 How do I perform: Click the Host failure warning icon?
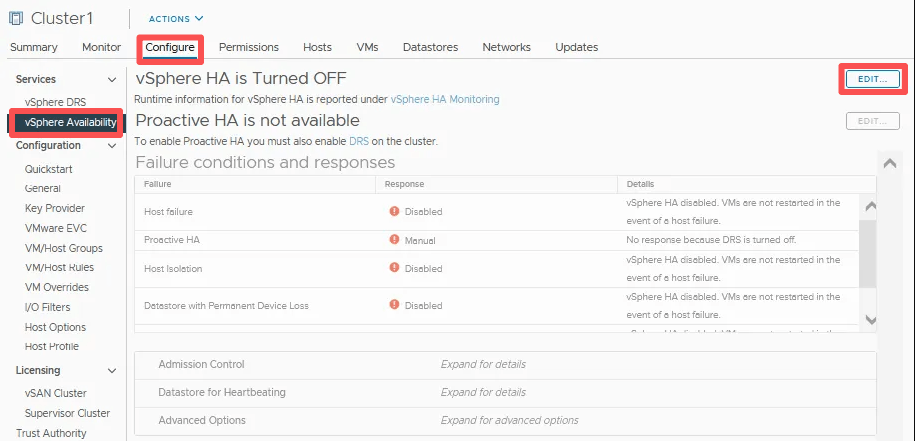coord(394,211)
